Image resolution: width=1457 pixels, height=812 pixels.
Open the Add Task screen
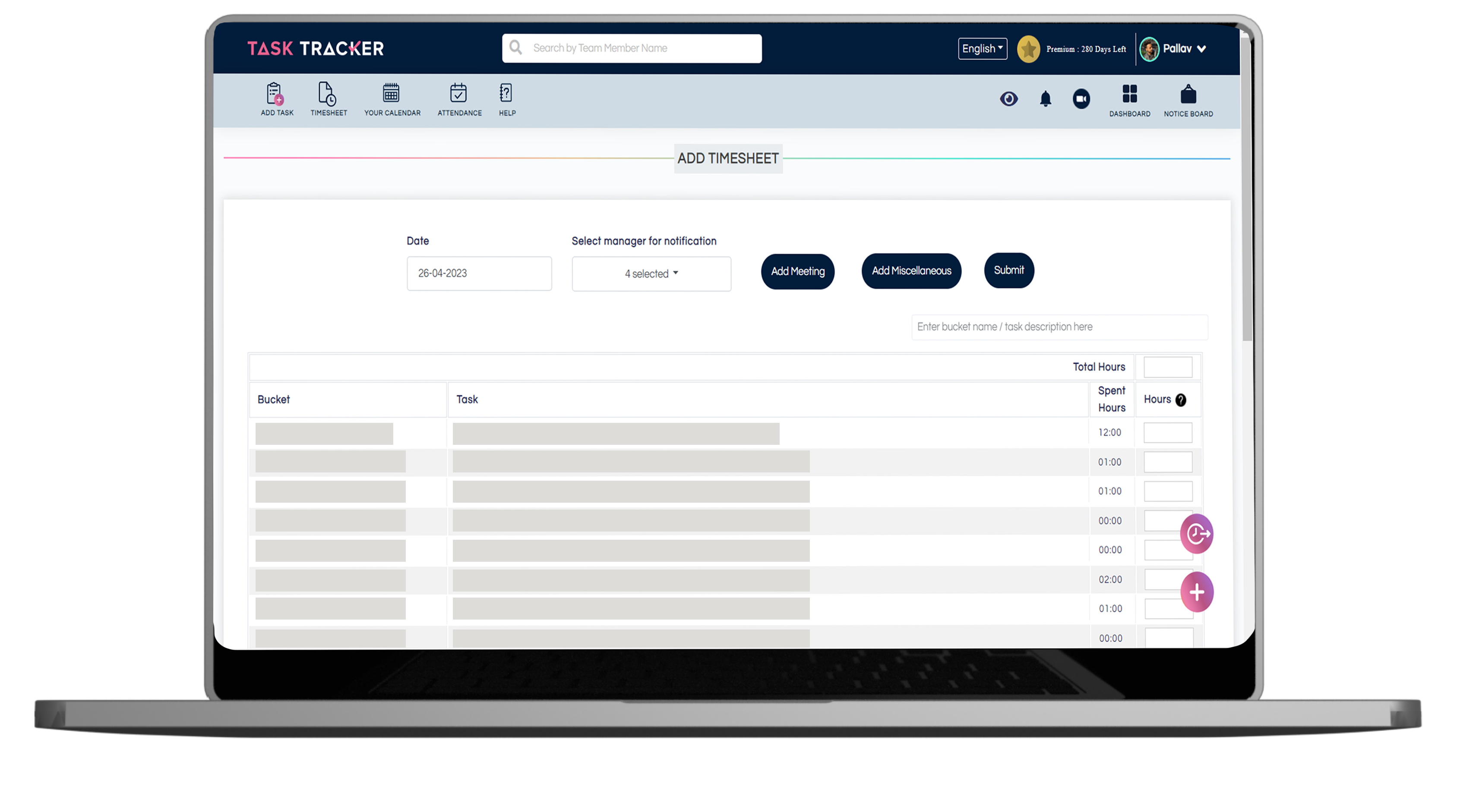pos(276,99)
